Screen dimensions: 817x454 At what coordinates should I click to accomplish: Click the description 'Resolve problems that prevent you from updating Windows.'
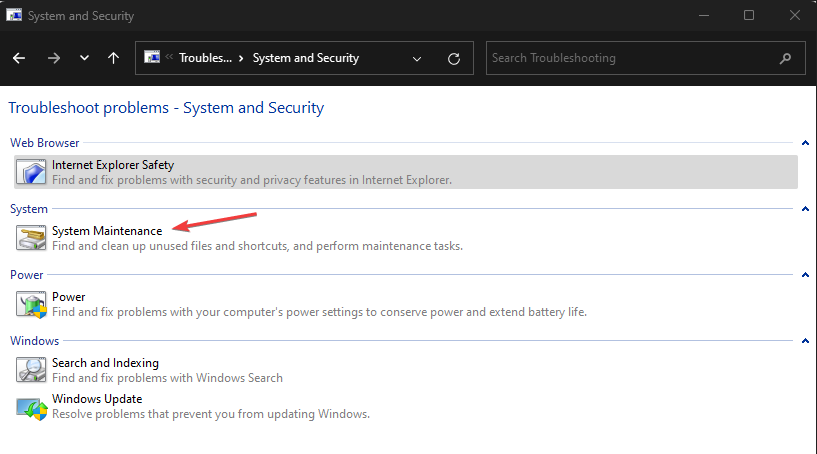[211, 414]
